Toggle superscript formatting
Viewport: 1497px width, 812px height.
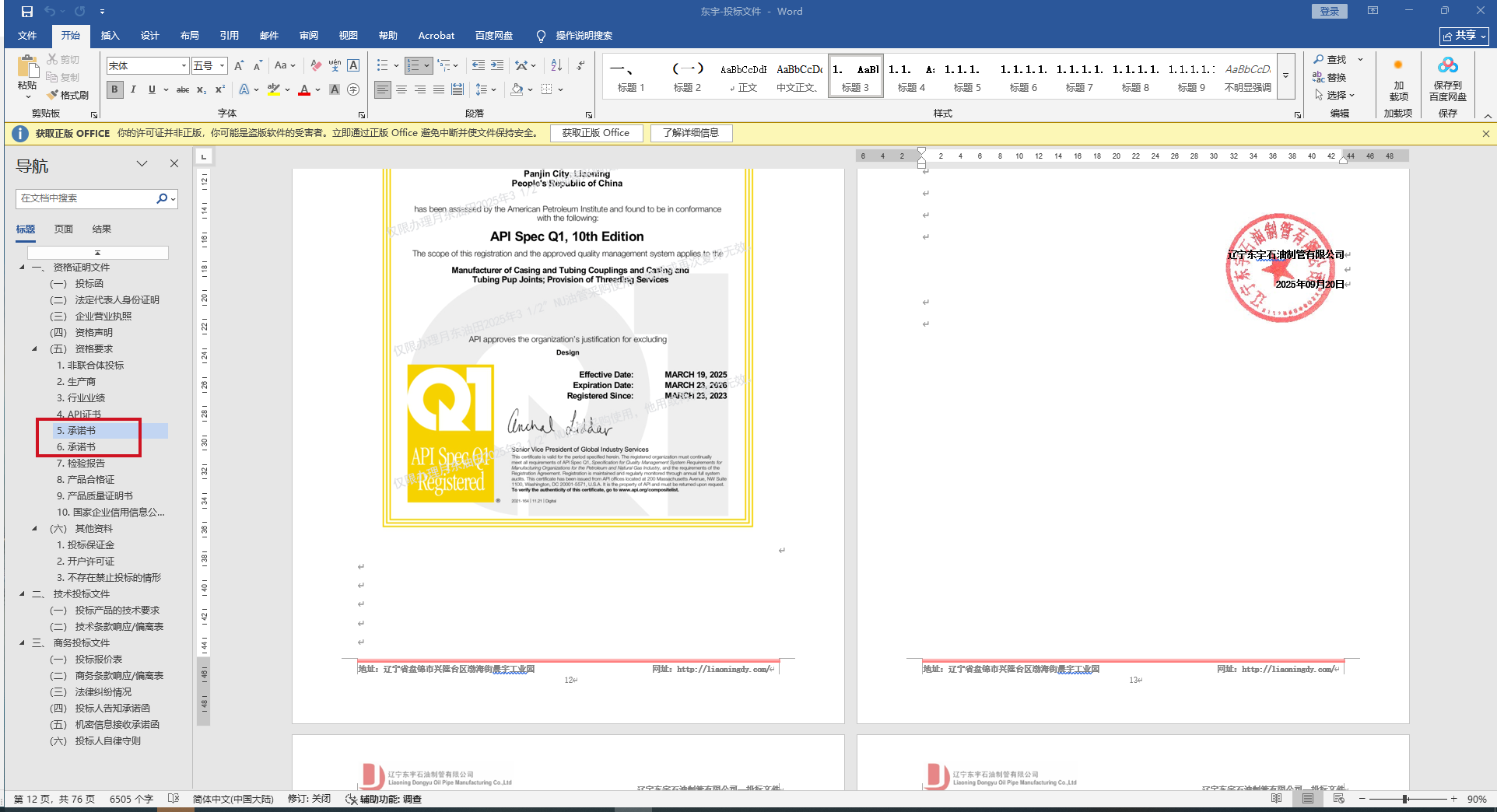220,89
